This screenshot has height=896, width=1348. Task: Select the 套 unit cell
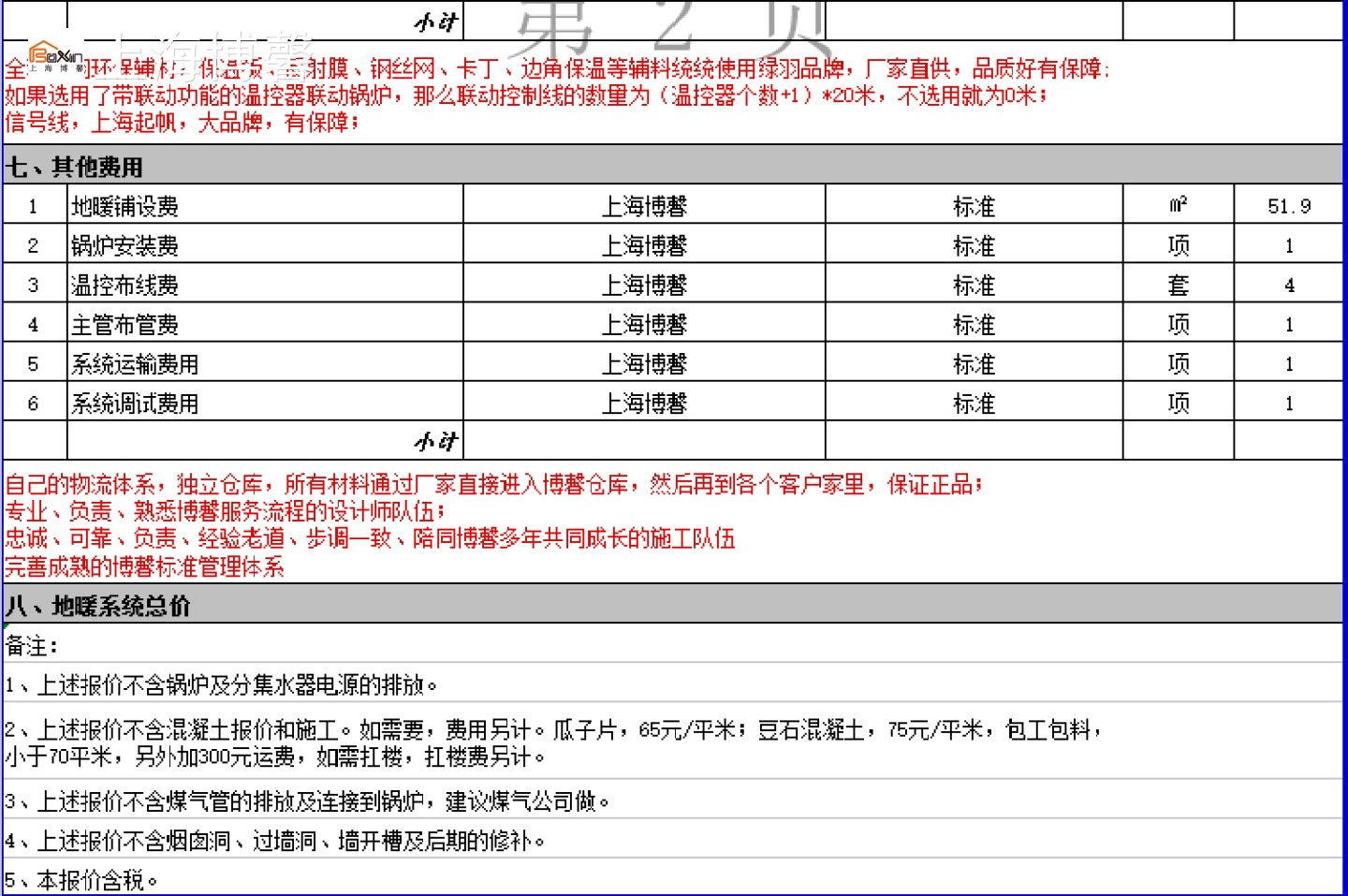(1178, 285)
